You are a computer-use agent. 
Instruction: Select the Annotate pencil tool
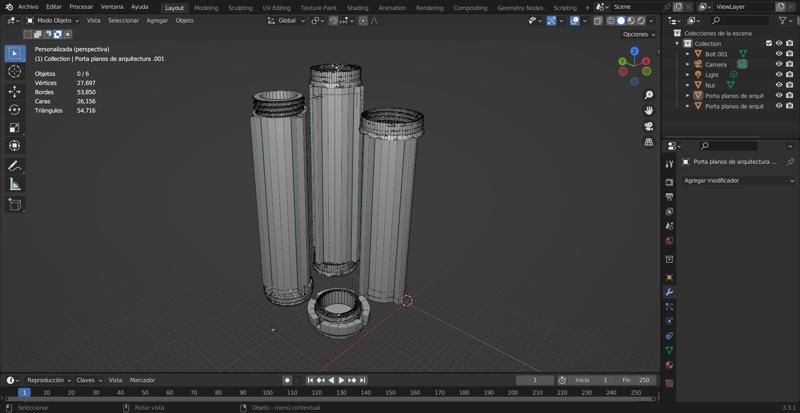[14, 166]
